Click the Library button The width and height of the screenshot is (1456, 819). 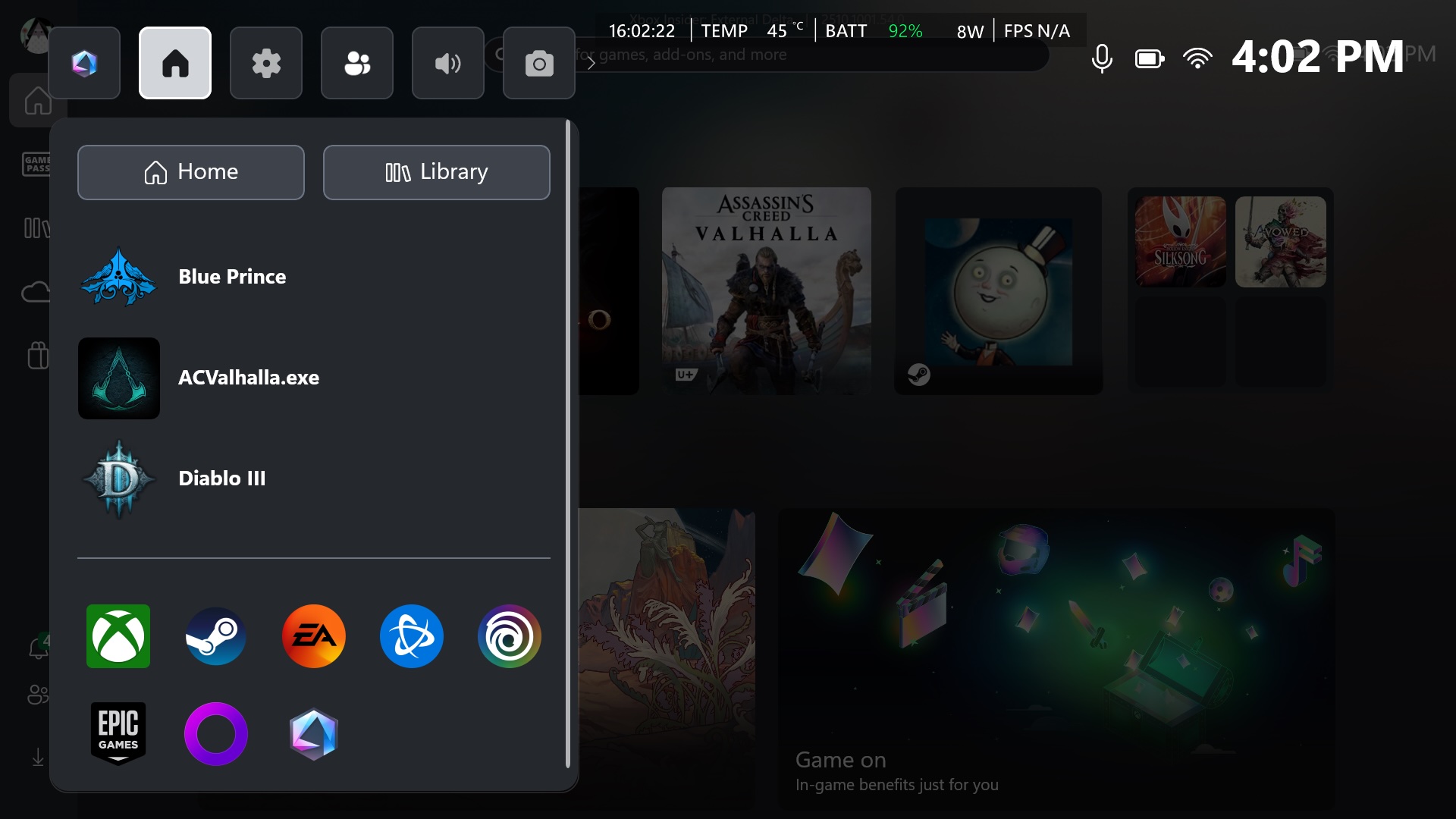[437, 172]
